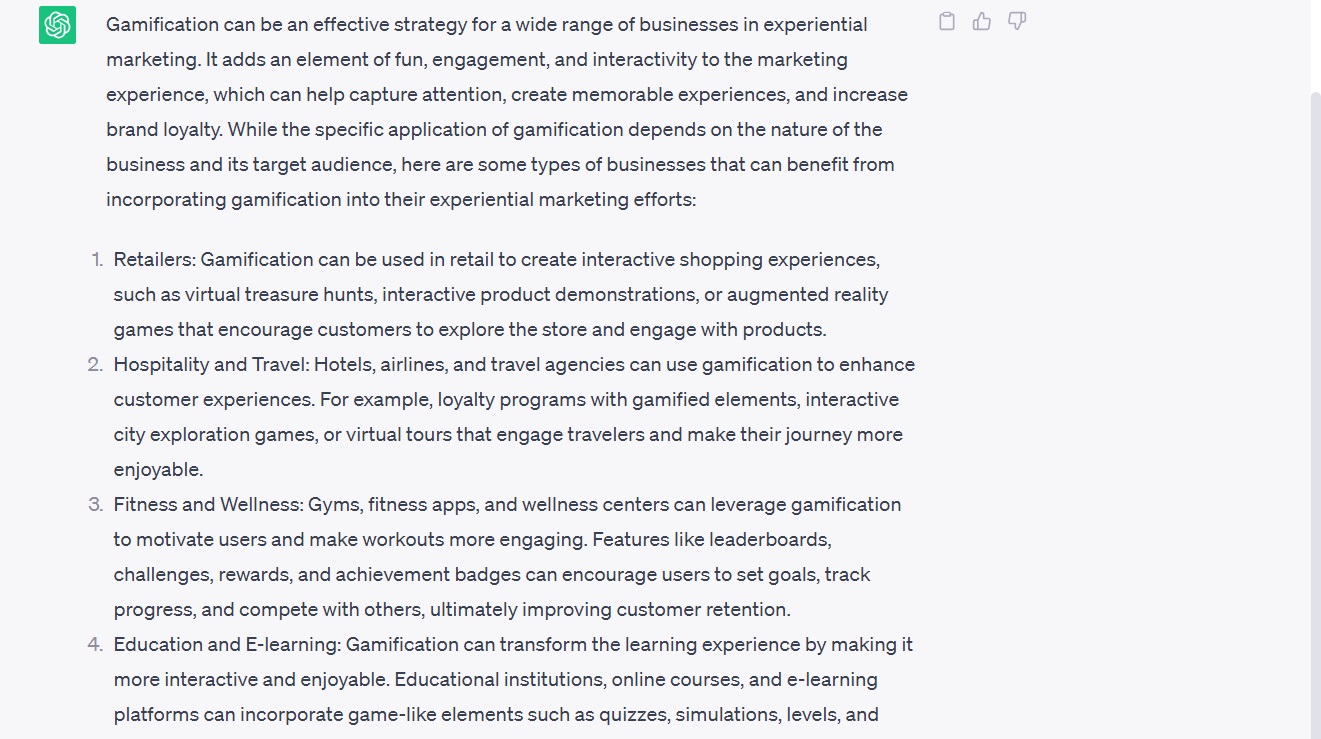
Task: Click the phrase "brand loyalty" in the intro
Action: coord(164,130)
